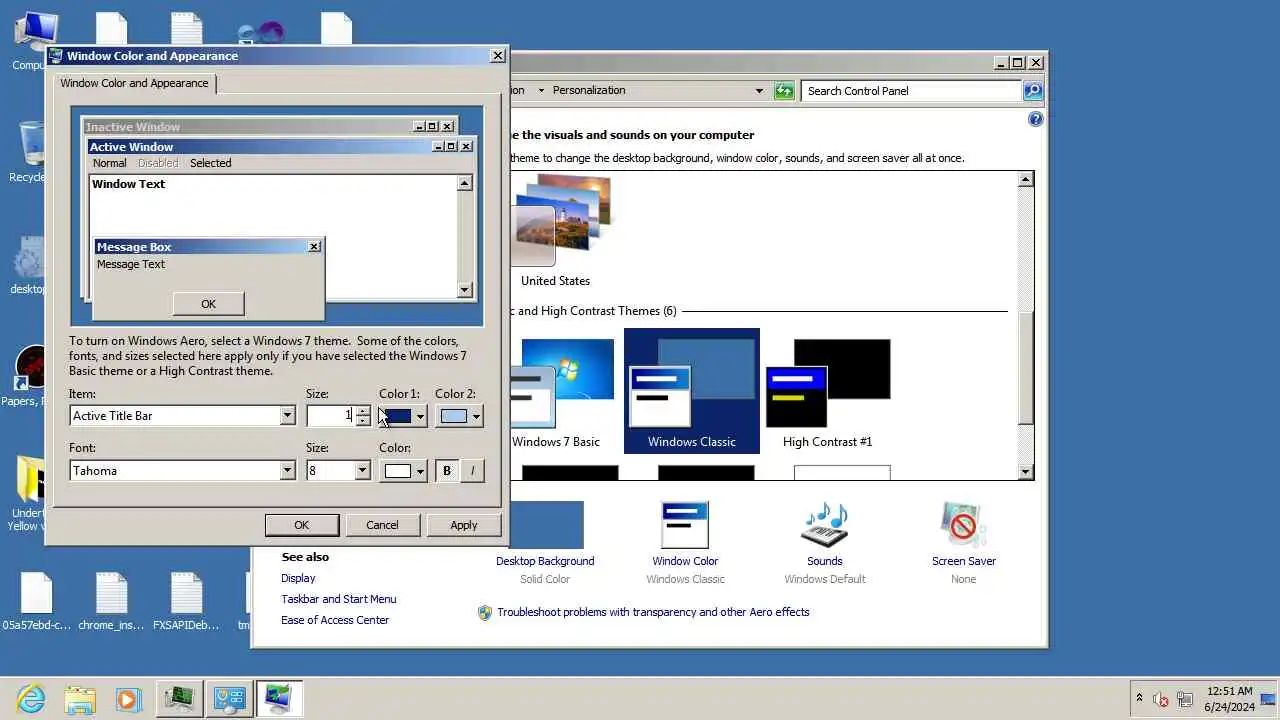The width and height of the screenshot is (1280, 720).
Task: Expand the Personalization breadcrumb arrow
Action: pyautogui.click(x=541, y=90)
